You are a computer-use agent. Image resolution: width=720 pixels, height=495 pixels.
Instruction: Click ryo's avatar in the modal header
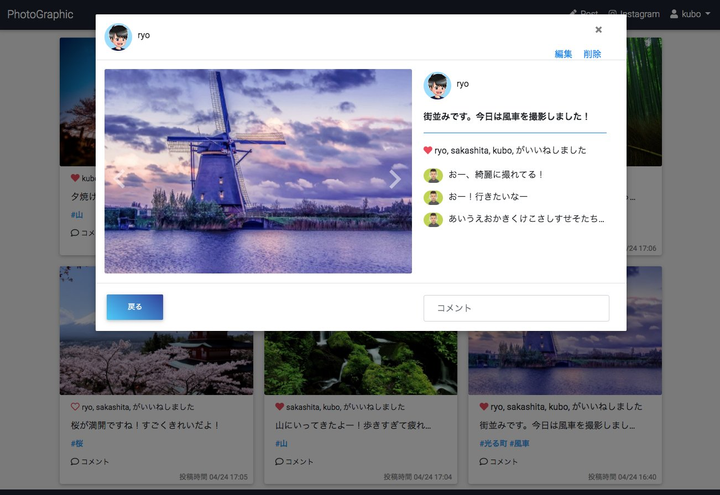coord(118,37)
